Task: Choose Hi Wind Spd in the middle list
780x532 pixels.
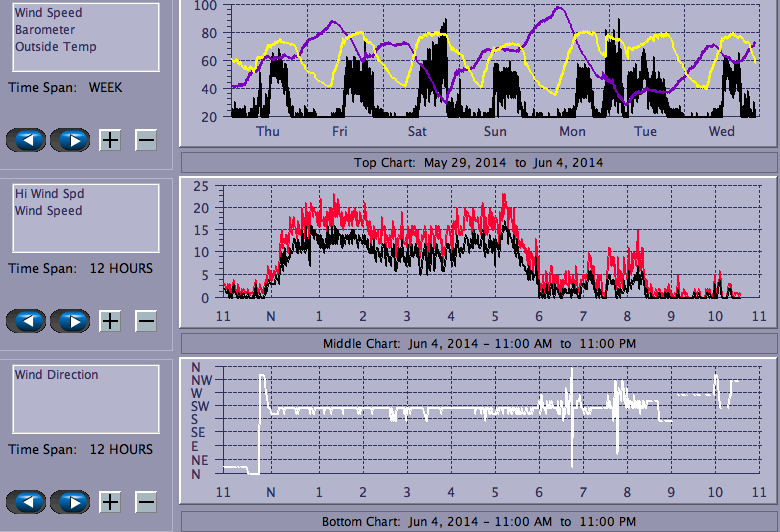Action: click(x=42, y=194)
